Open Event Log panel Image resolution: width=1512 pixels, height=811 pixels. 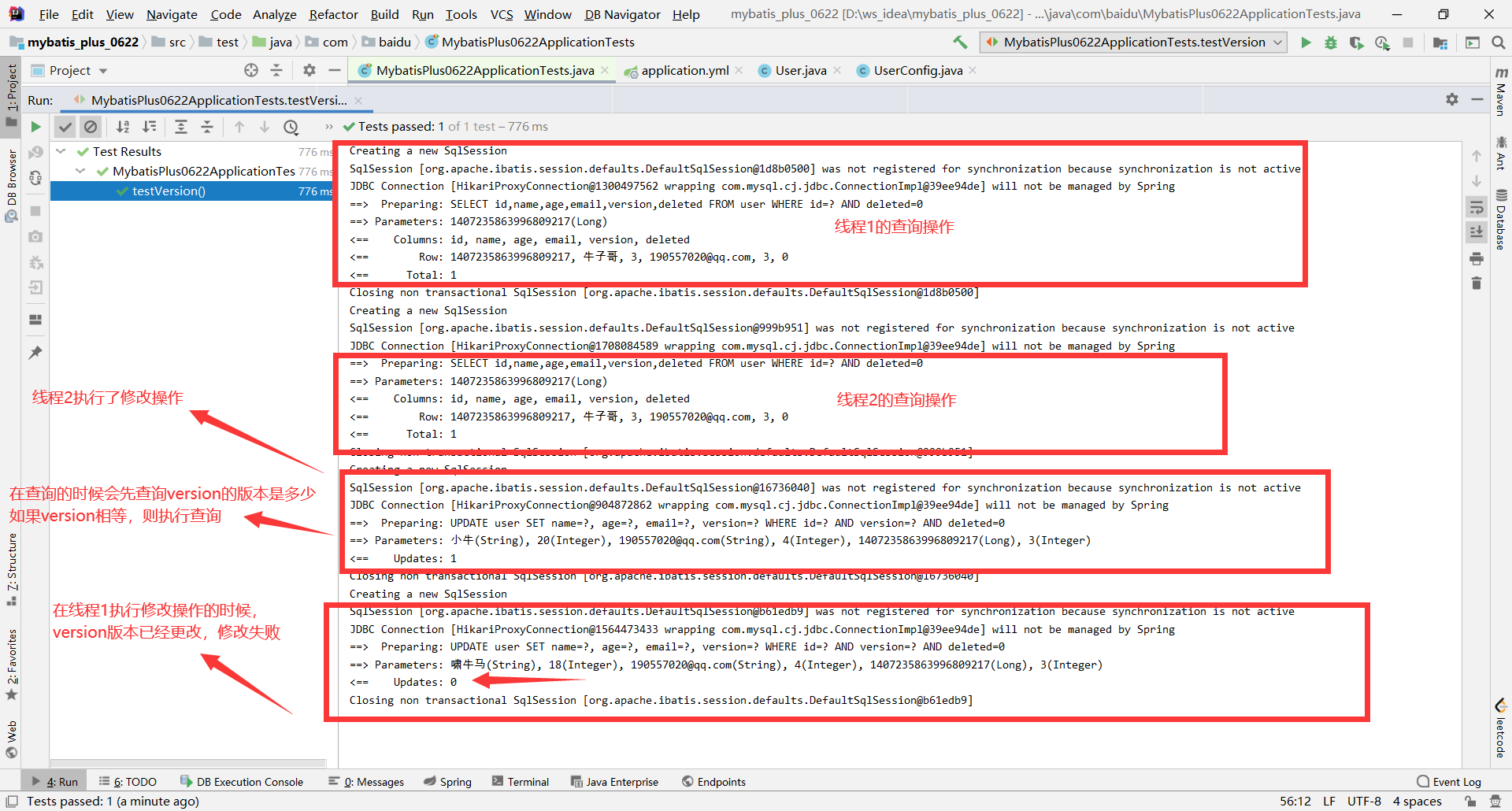[1449, 782]
